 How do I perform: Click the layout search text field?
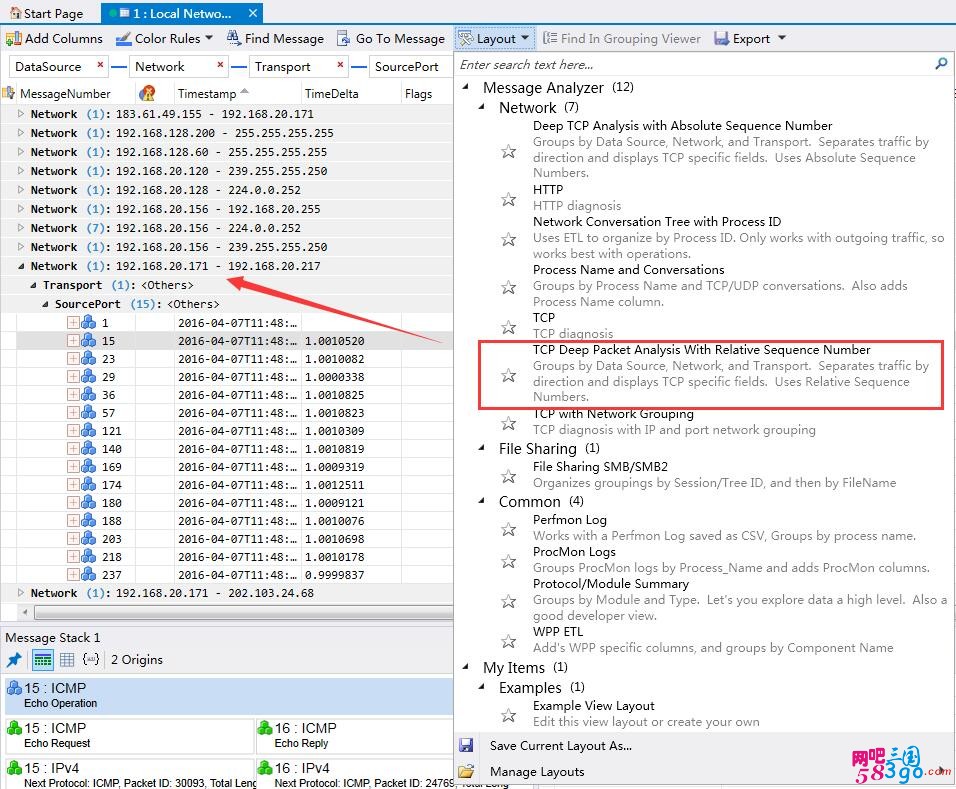coord(690,65)
